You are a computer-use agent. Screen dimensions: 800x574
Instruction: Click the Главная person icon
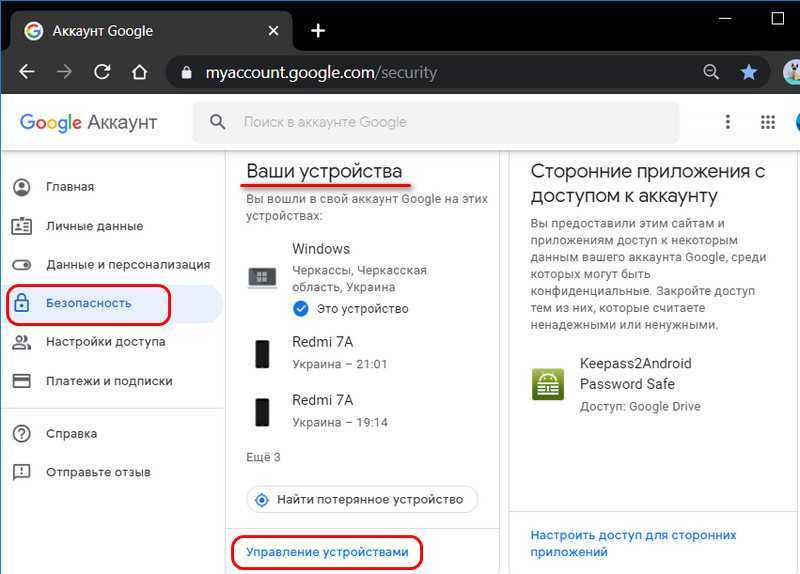click(21, 187)
